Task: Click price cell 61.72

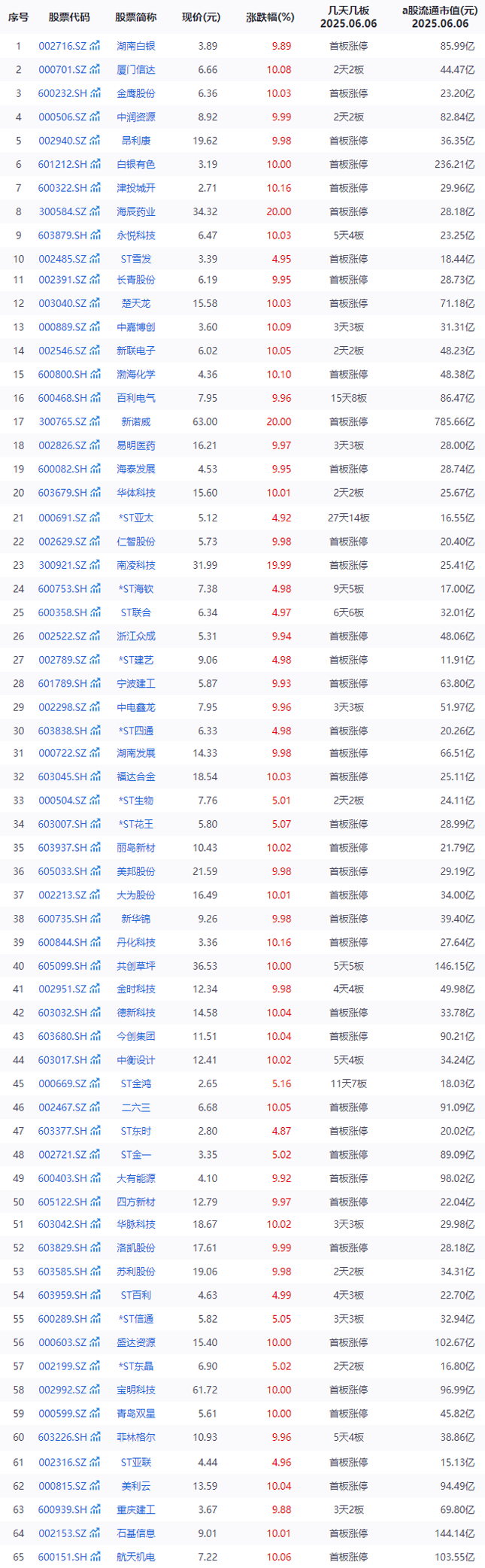Action: 205,1390
